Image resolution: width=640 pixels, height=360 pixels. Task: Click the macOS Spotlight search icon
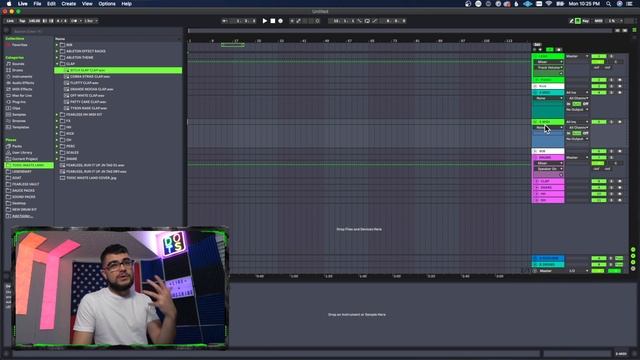coord(609,4)
